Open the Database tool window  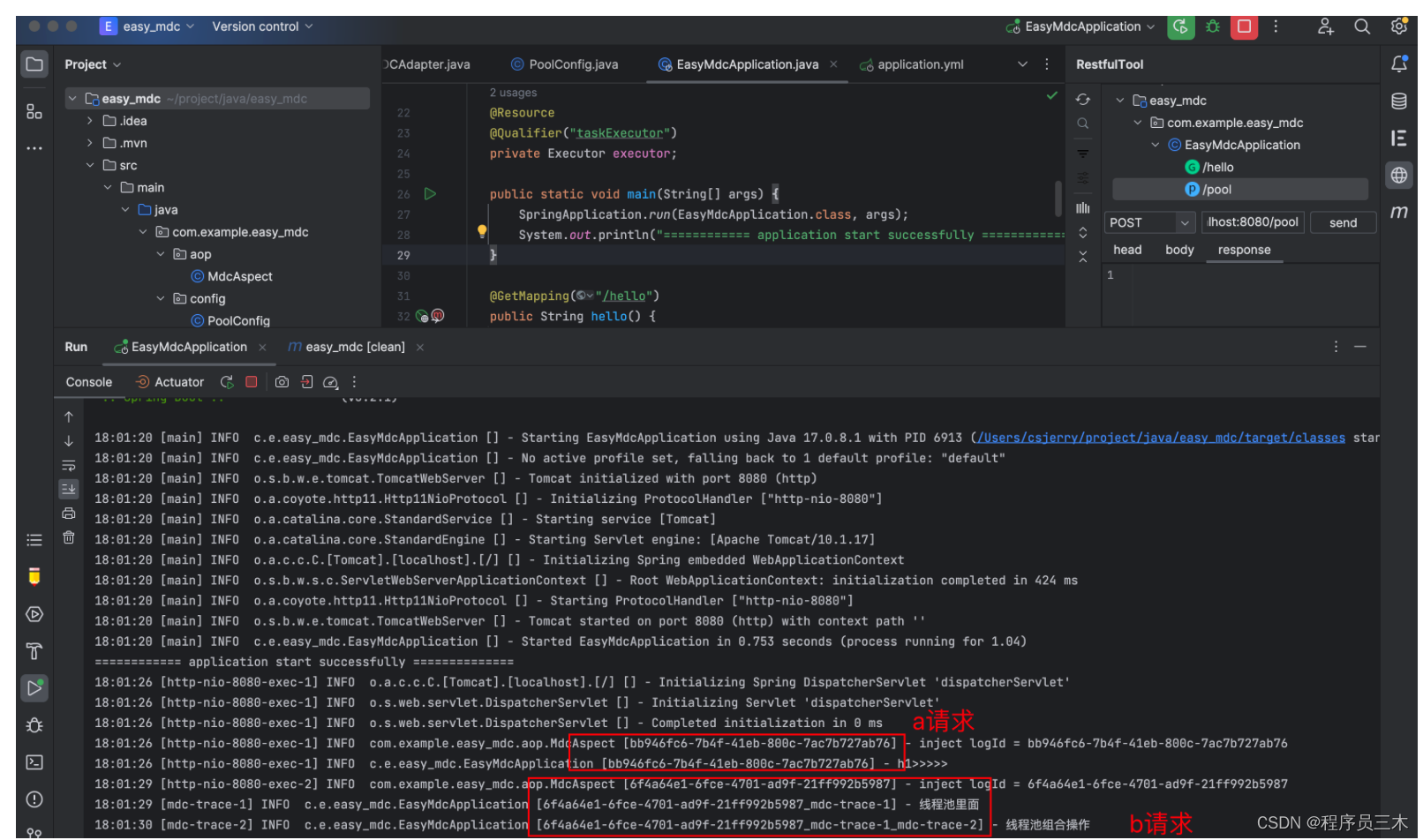coord(1399,101)
